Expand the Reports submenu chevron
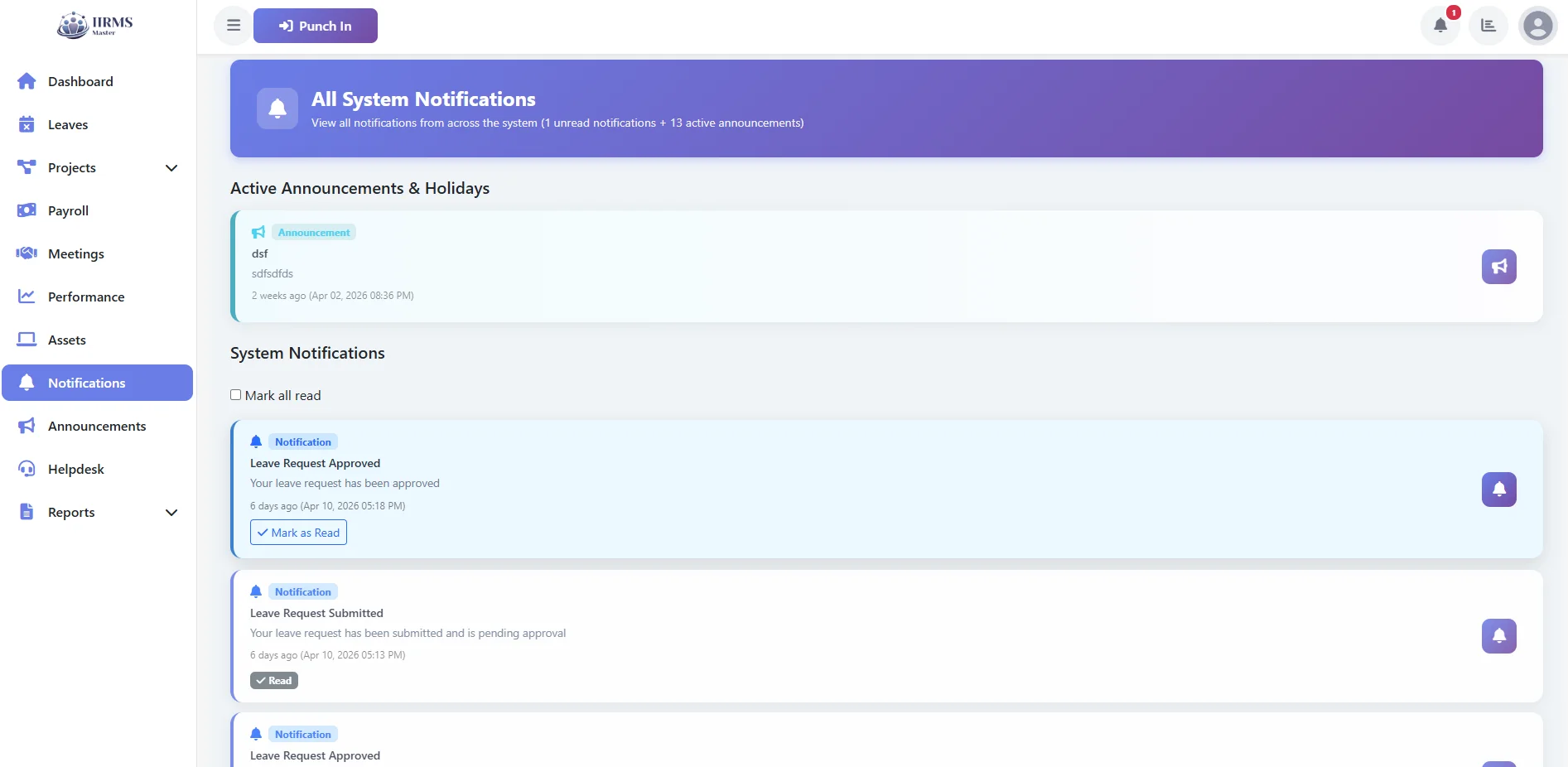Image resolution: width=1568 pixels, height=767 pixels. click(171, 513)
